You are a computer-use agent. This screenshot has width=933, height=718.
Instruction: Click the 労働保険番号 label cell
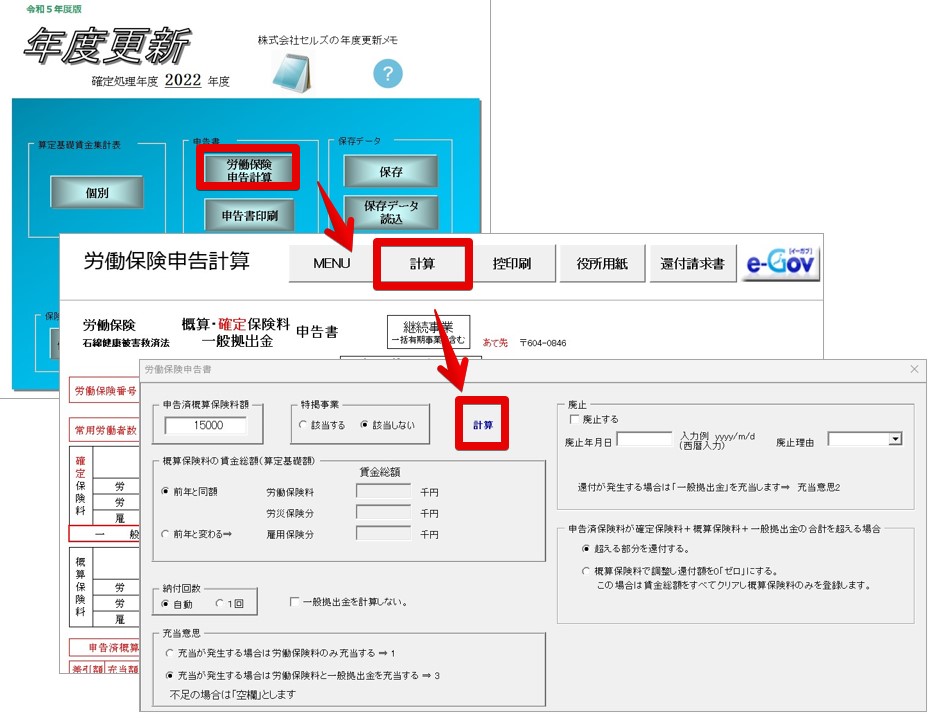105,391
